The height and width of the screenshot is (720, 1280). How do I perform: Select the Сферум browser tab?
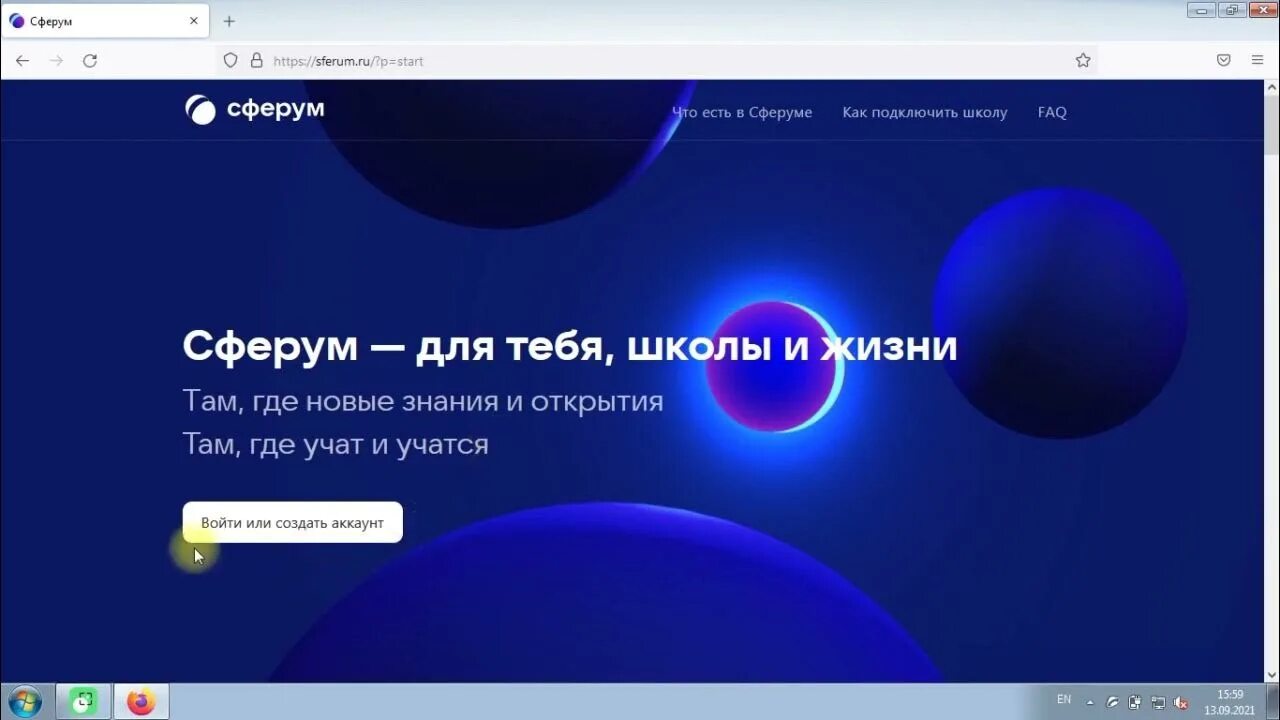pyautogui.click(x=105, y=21)
